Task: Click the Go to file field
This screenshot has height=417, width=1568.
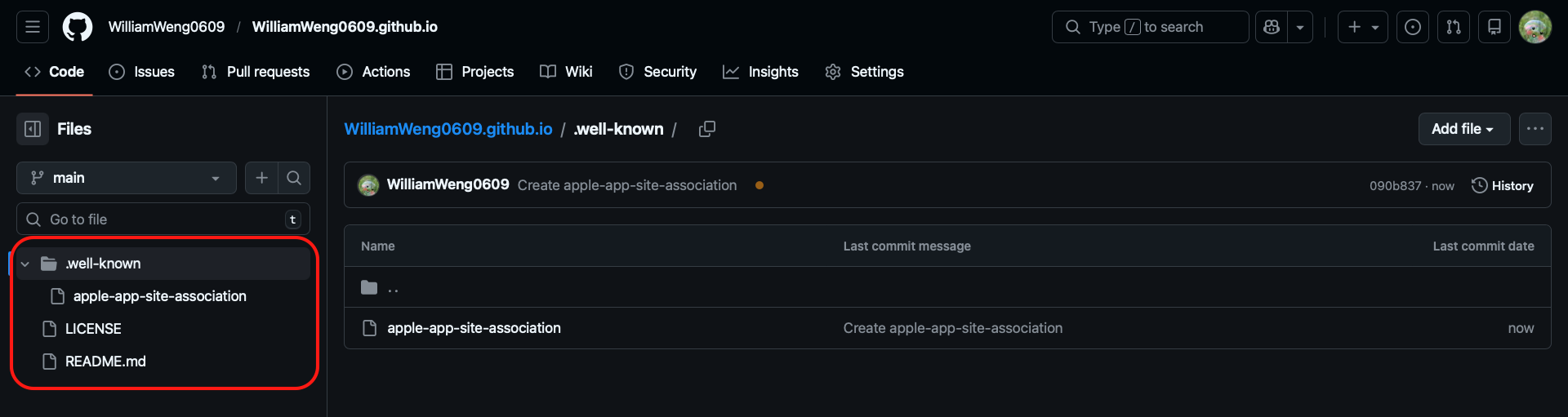Action: pos(163,220)
